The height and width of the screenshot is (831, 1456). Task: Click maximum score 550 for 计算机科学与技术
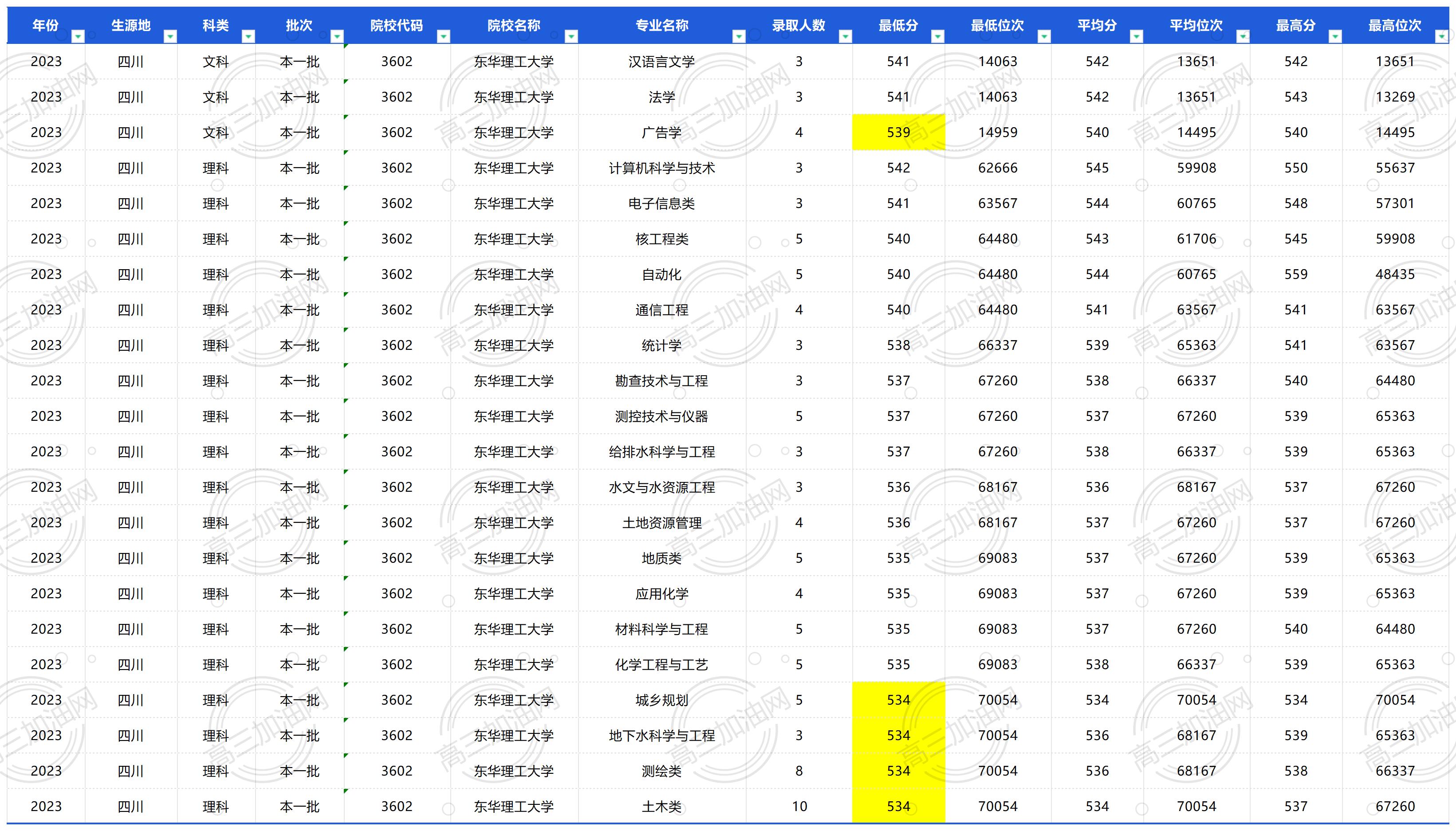click(x=1296, y=168)
